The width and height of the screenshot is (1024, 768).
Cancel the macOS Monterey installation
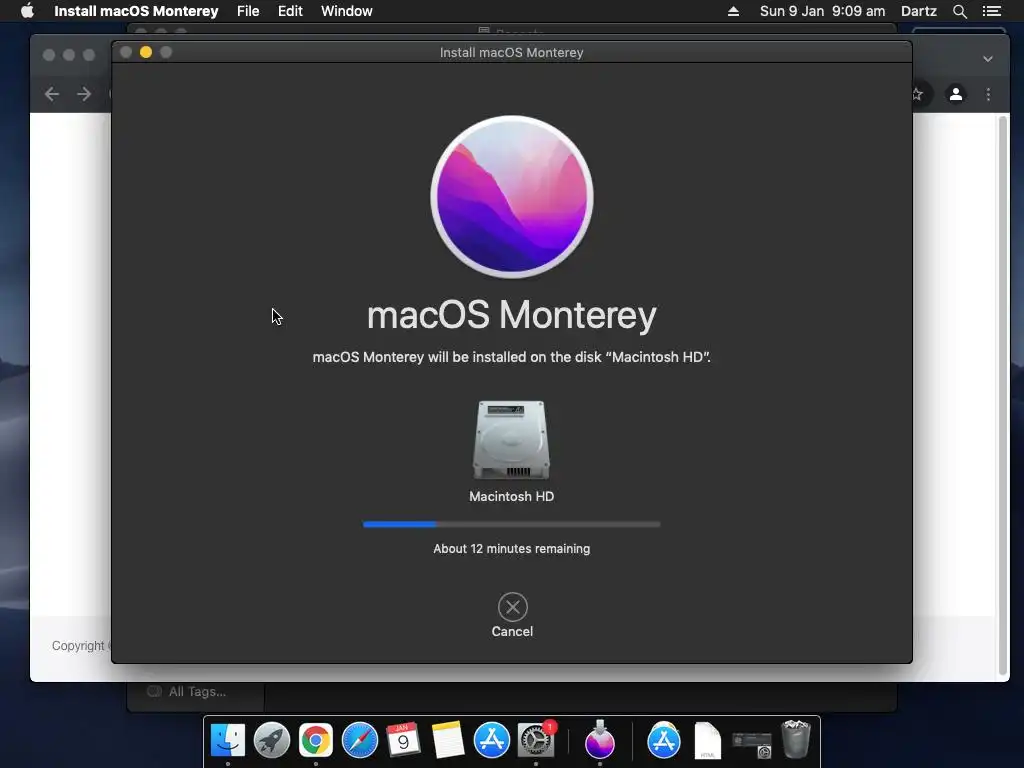512,607
